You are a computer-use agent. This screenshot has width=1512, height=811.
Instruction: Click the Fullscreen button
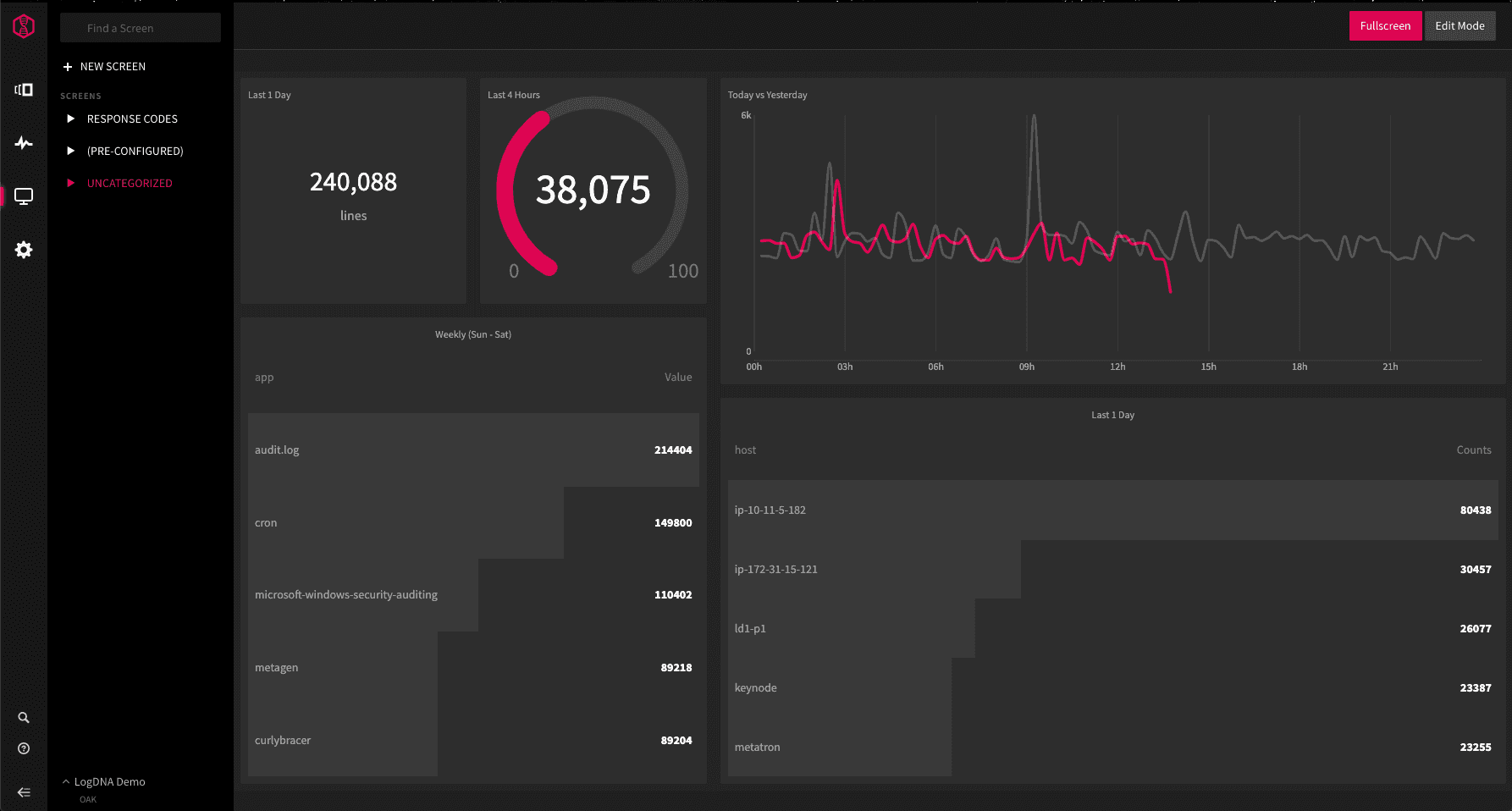(1385, 26)
